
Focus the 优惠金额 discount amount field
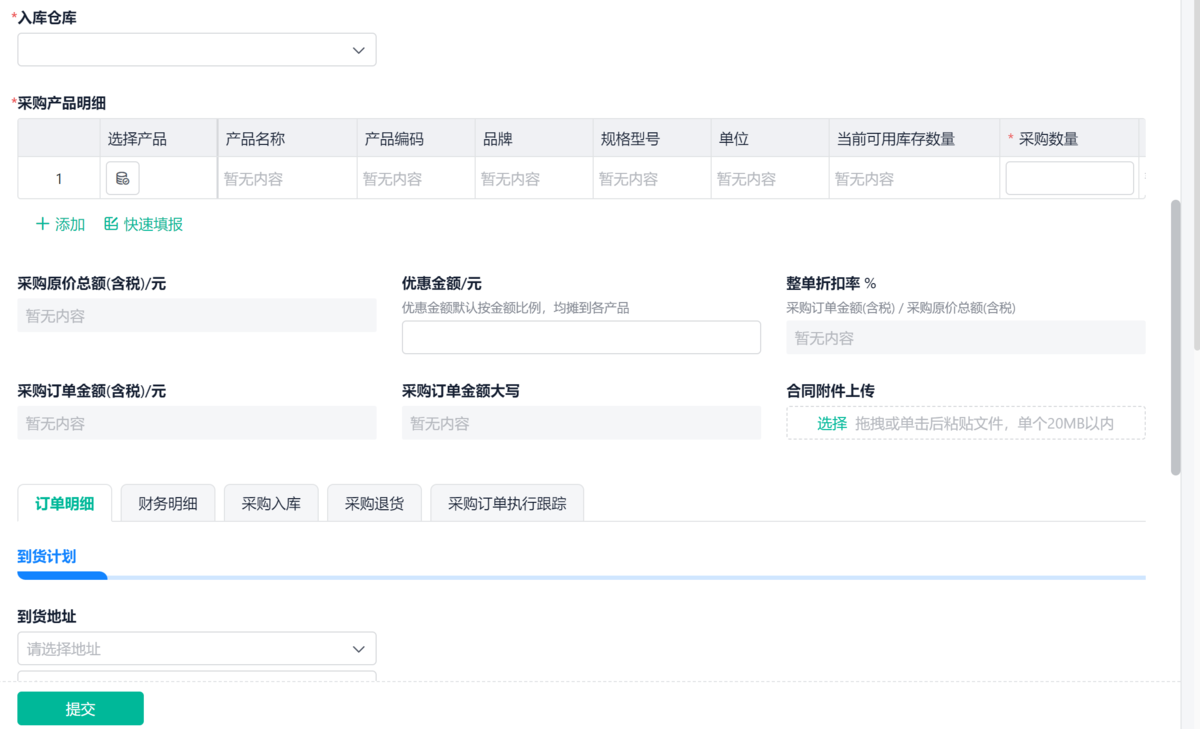coord(581,338)
